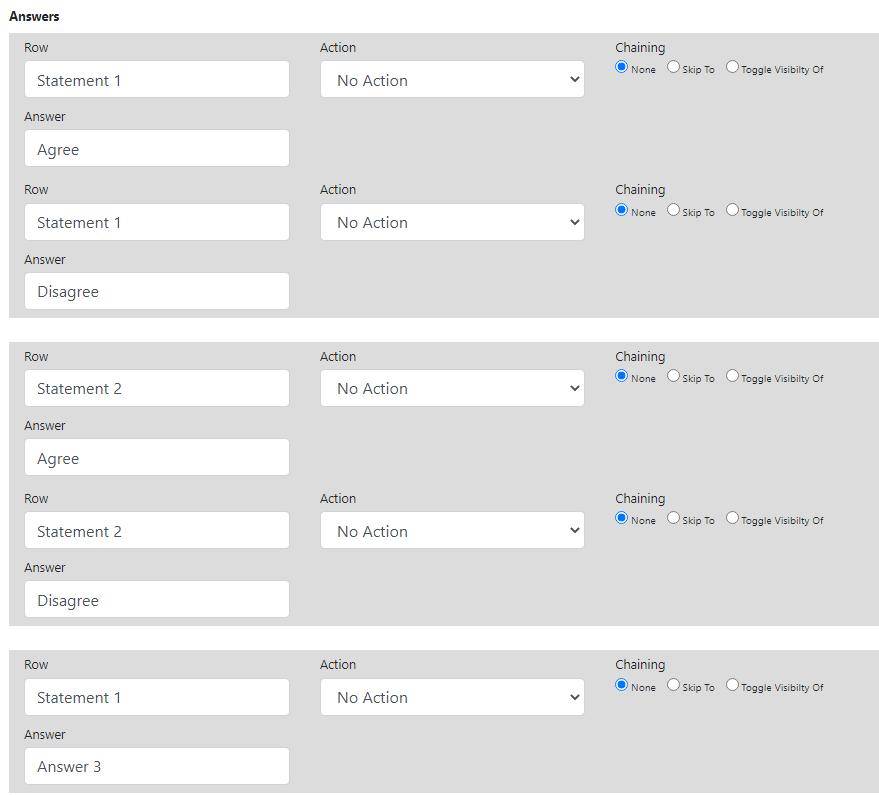Expand Action dropdown for Statement 1 Disagree row
The height and width of the screenshot is (795, 879).
point(452,222)
